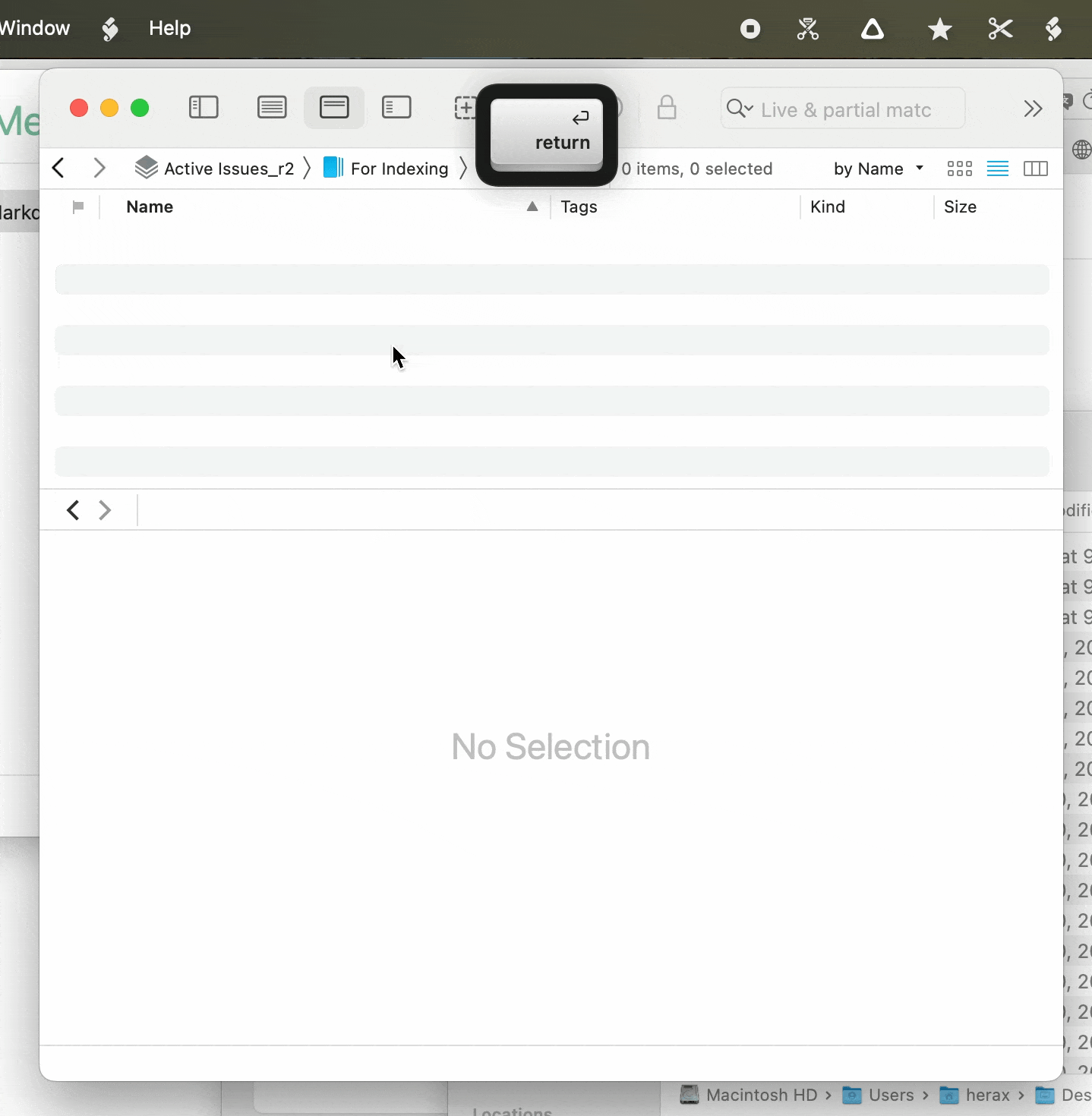Switch to grid view mode
This screenshot has height=1116, width=1092.
[959, 169]
